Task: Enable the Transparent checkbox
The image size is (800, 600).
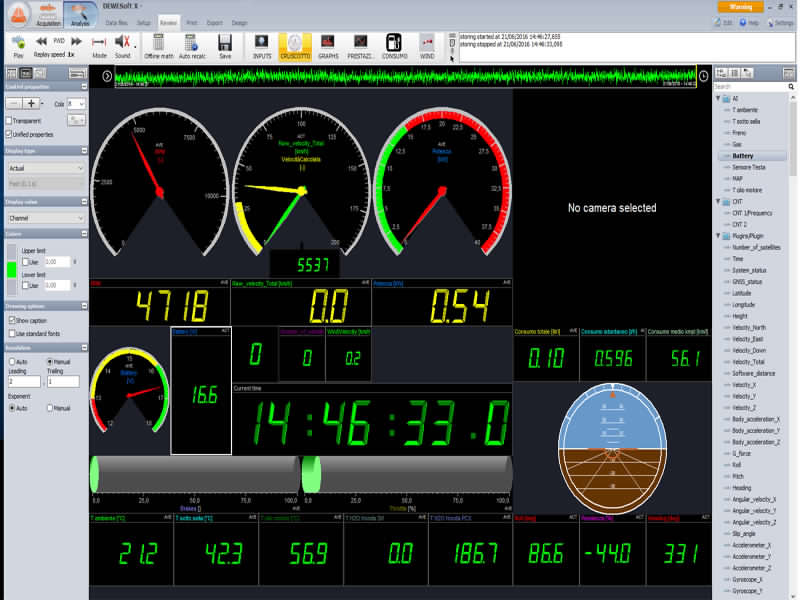Action: pos(10,121)
